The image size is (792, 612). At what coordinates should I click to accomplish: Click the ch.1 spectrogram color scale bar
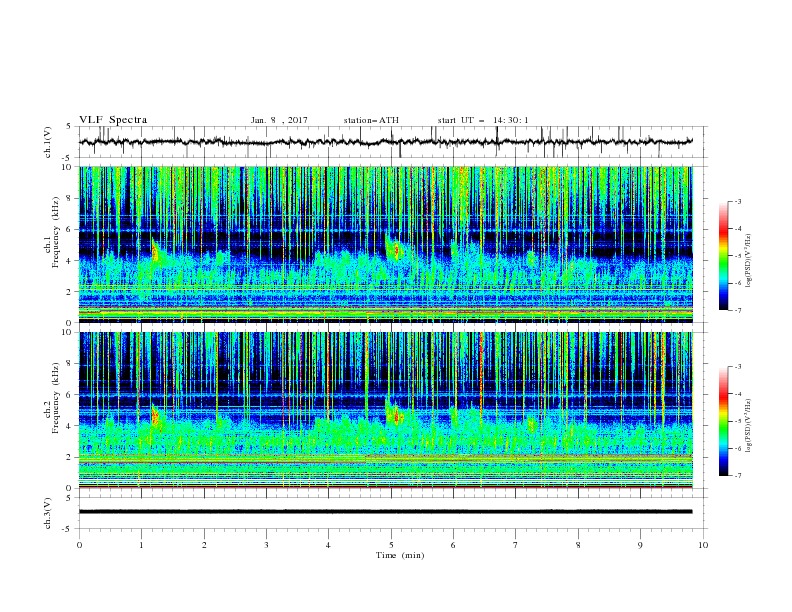[x=723, y=256]
